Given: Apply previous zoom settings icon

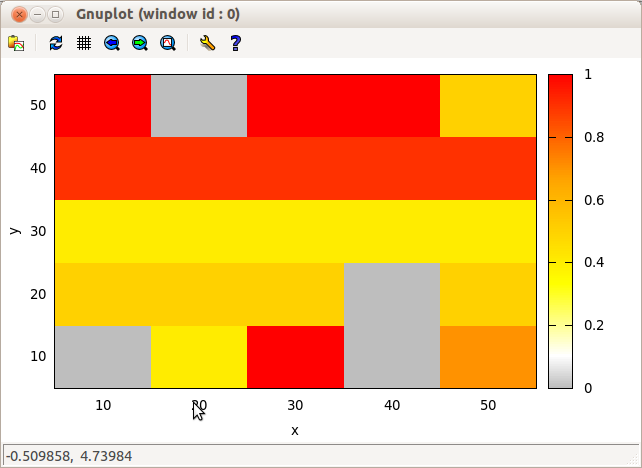Looking at the screenshot, I should pyautogui.click(x=112, y=43).
